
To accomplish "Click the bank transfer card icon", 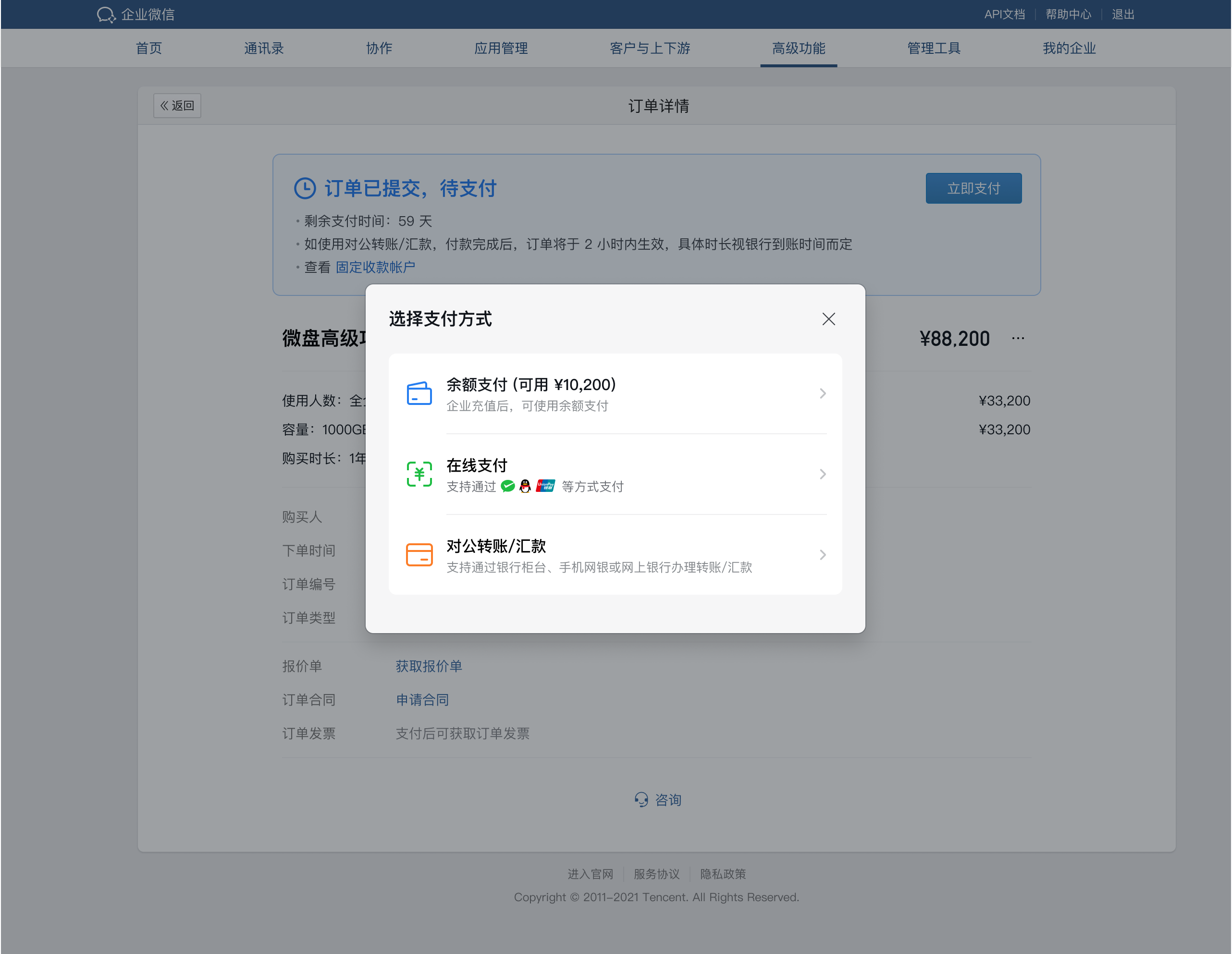I will click(419, 555).
